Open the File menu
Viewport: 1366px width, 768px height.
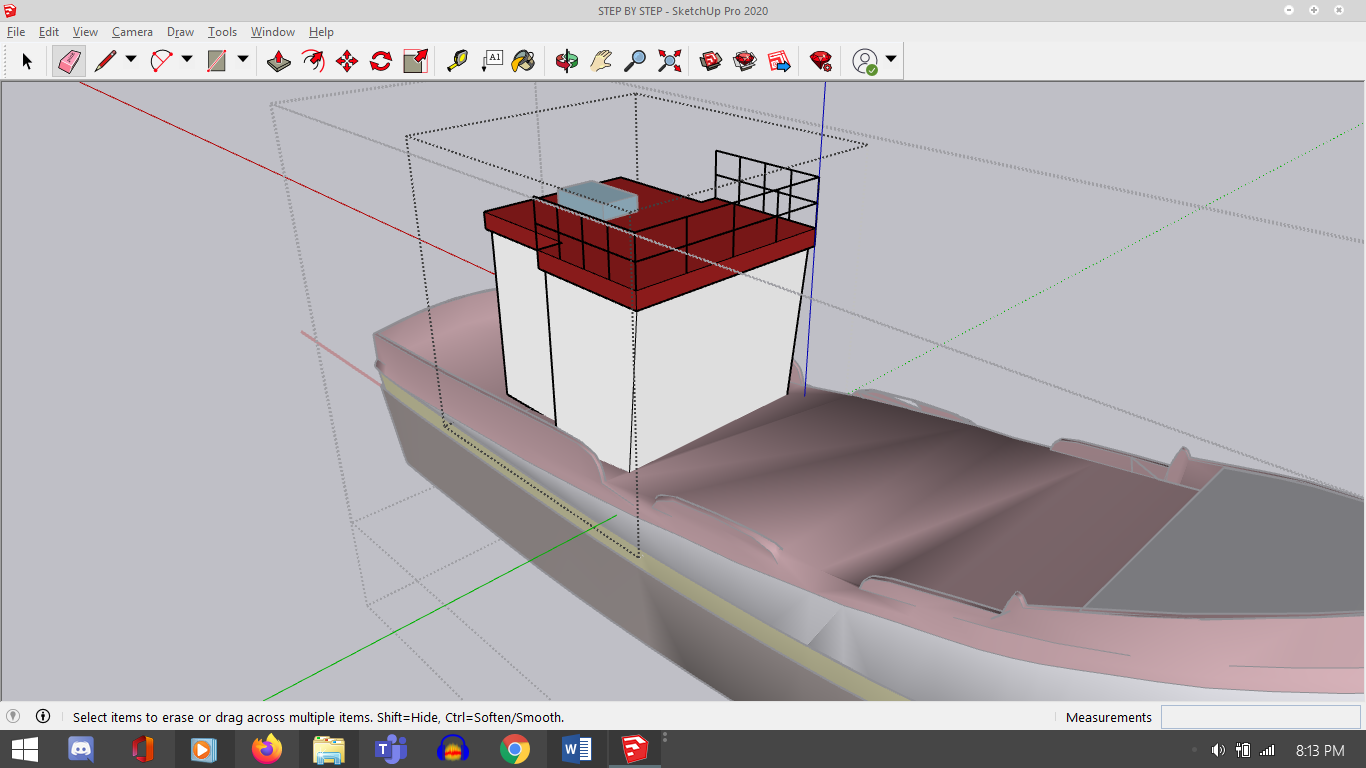[x=16, y=32]
